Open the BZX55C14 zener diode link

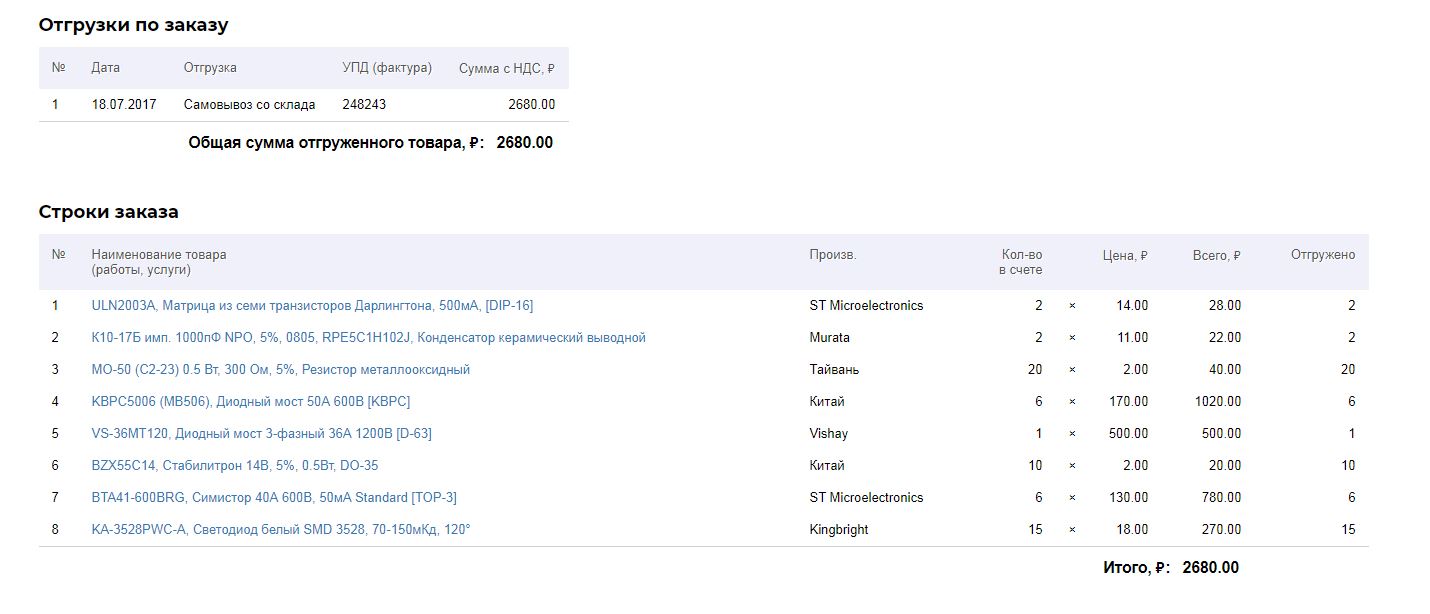234,465
